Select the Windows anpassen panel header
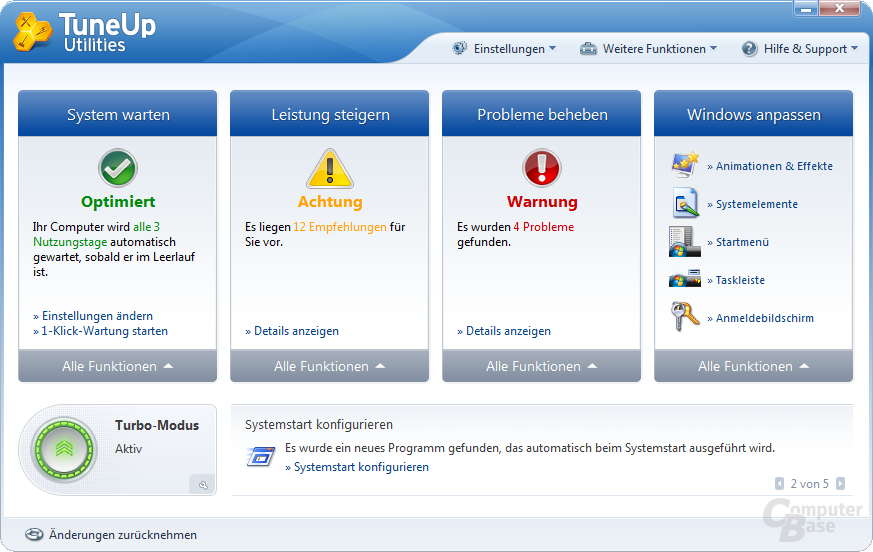Viewport: 873px width, 552px height. tap(753, 114)
